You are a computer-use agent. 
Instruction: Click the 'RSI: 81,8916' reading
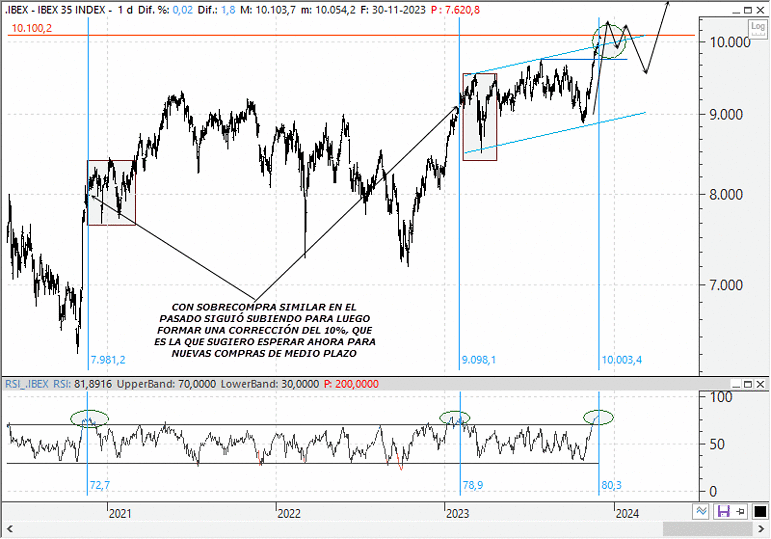(83, 384)
